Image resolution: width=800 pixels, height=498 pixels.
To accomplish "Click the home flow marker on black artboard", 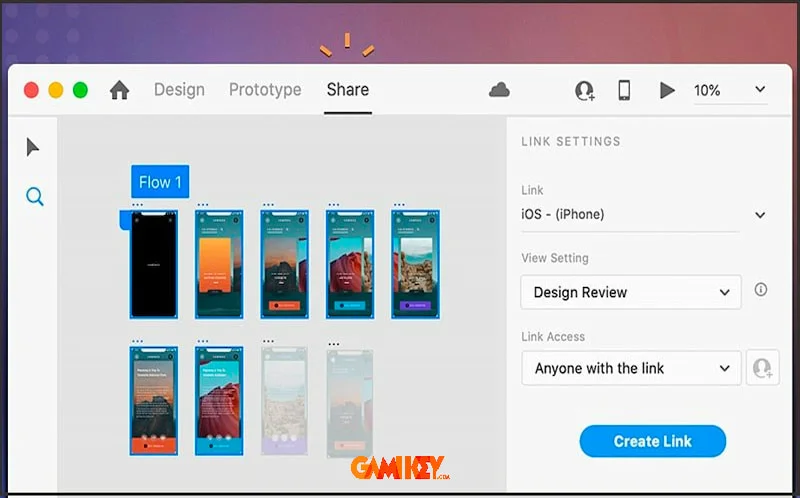I will (x=124, y=220).
